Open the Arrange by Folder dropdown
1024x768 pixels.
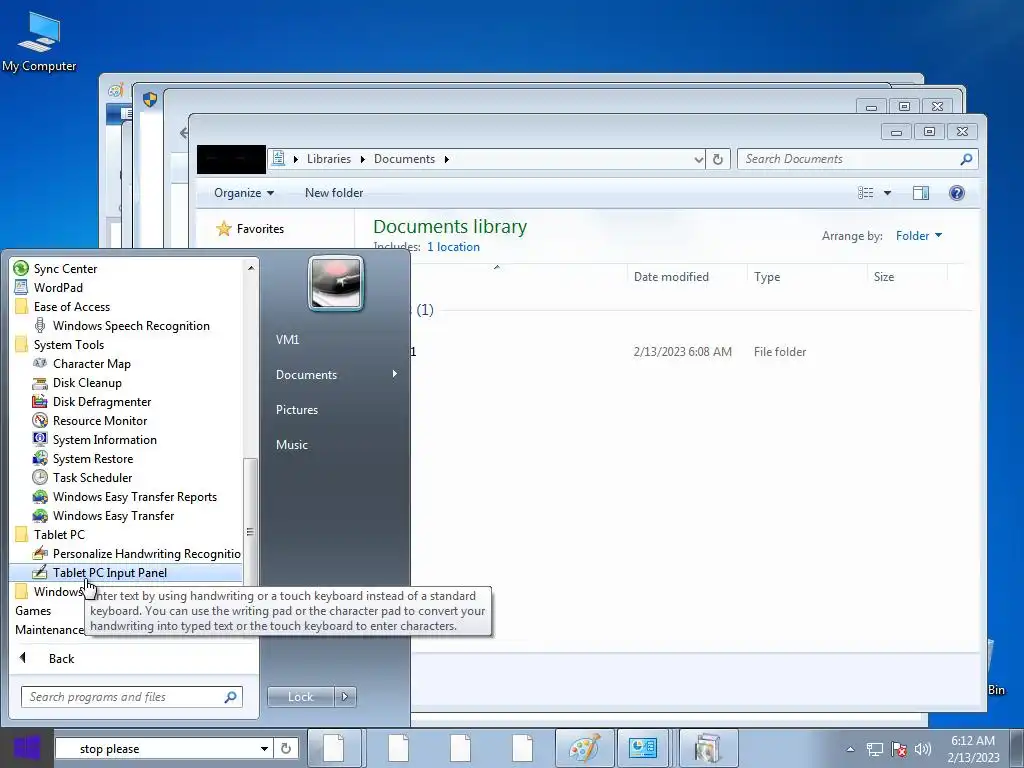pos(919,236)
